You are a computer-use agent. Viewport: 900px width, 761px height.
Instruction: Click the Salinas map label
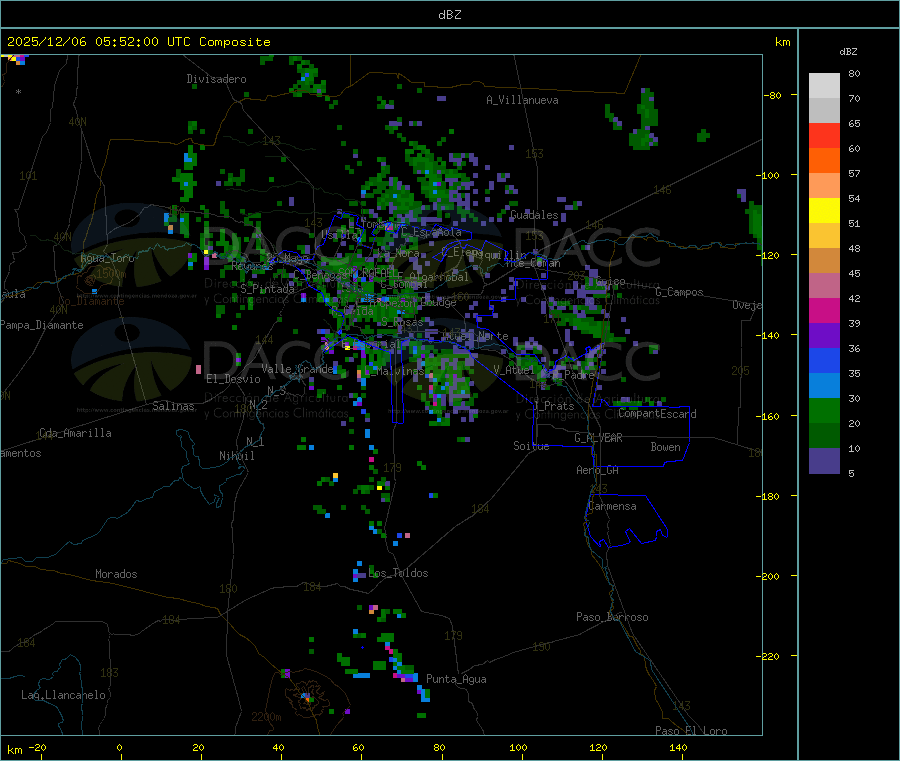click(173, 406)
